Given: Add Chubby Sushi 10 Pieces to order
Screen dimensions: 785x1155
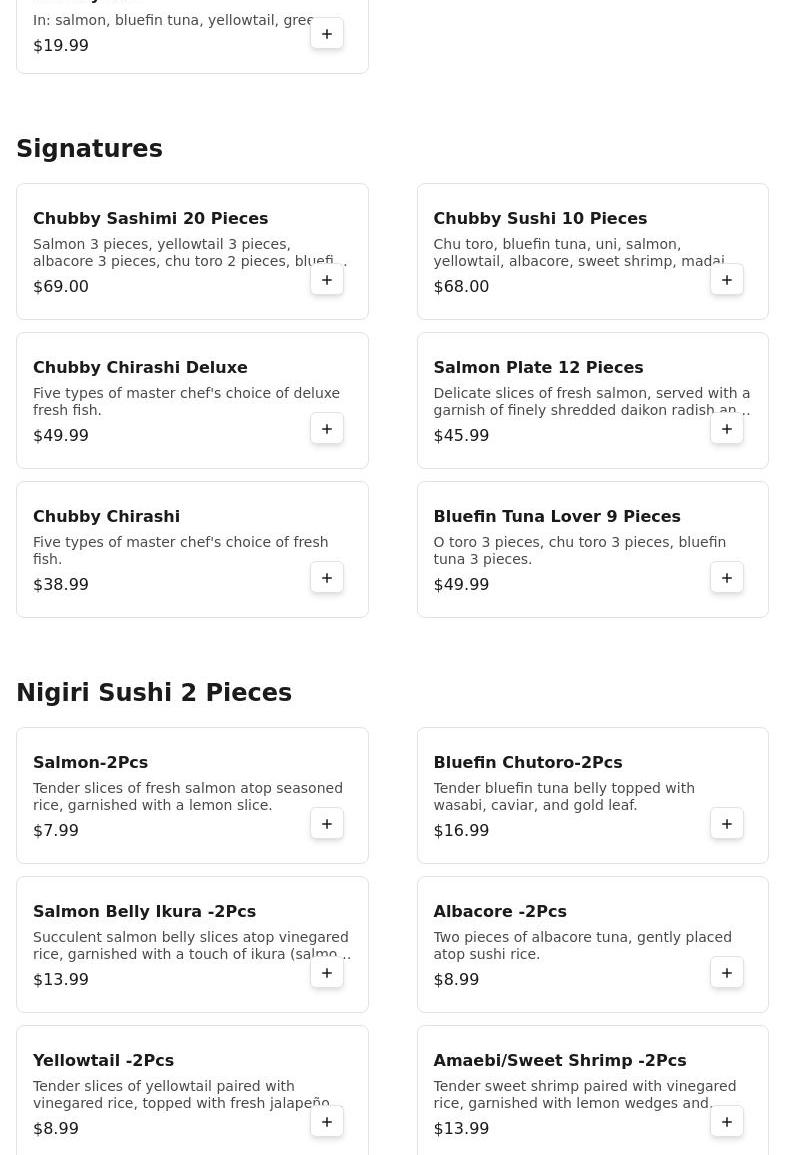Looking at the screenshot, I should click(x=727, y=280).
